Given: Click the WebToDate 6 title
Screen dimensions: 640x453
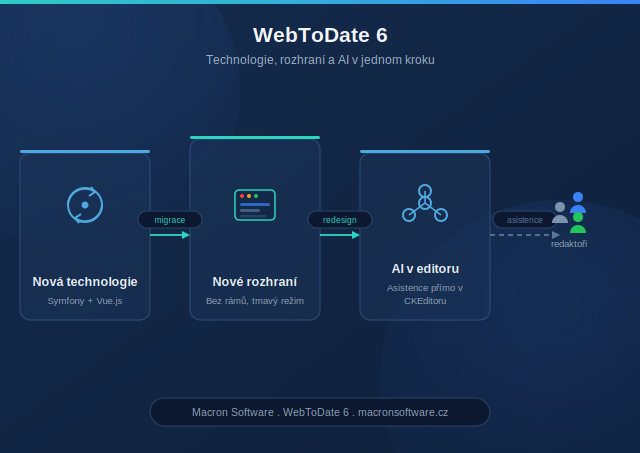Looking at the screenshot, I should coord(320,35).
